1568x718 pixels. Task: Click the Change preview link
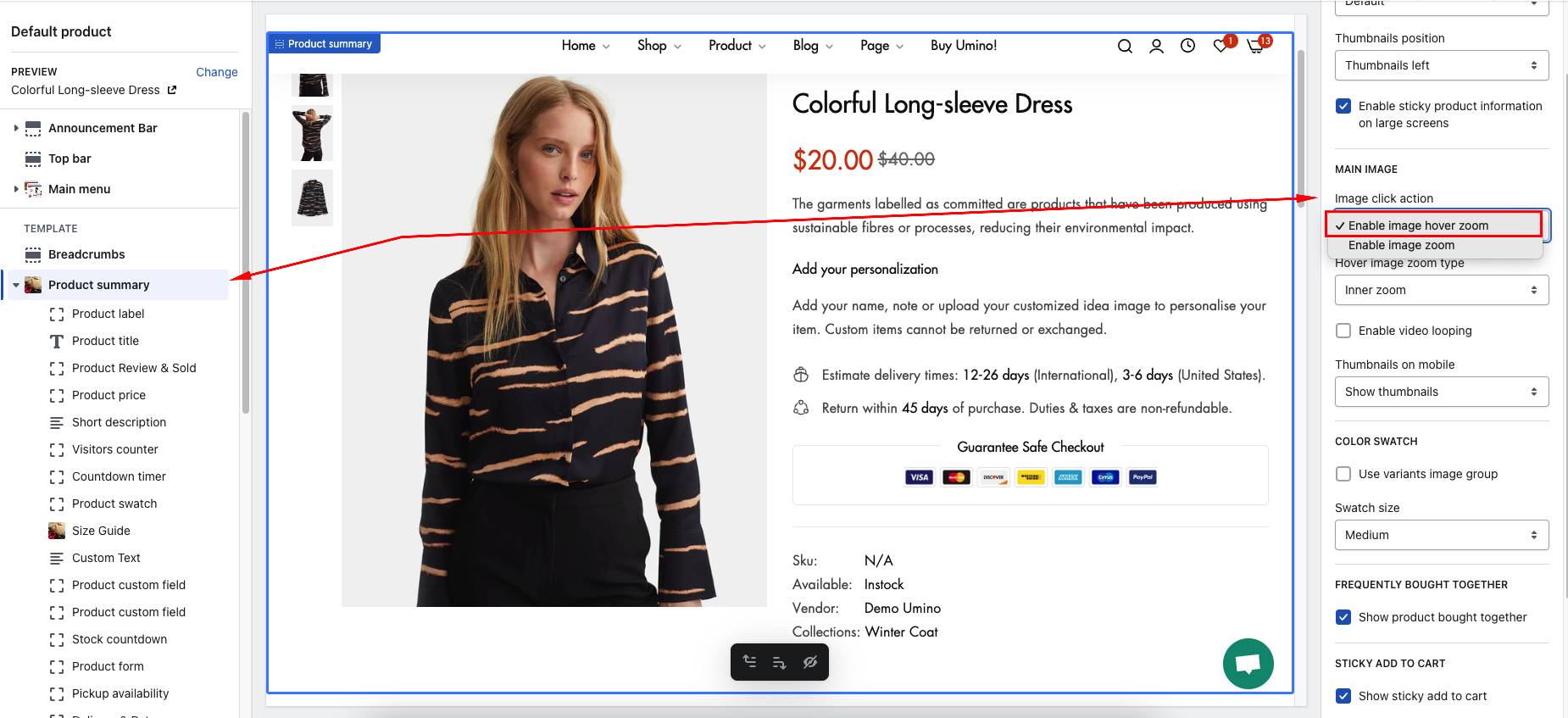click(217, 72)
